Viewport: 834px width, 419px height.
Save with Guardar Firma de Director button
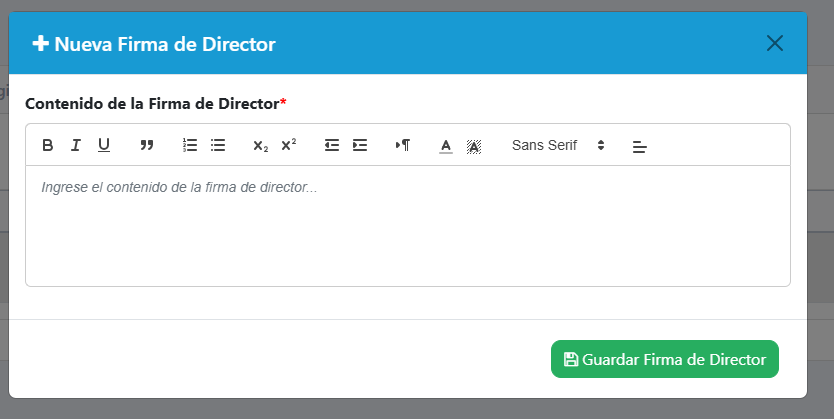pyautogui.click(x=665, y=359)
